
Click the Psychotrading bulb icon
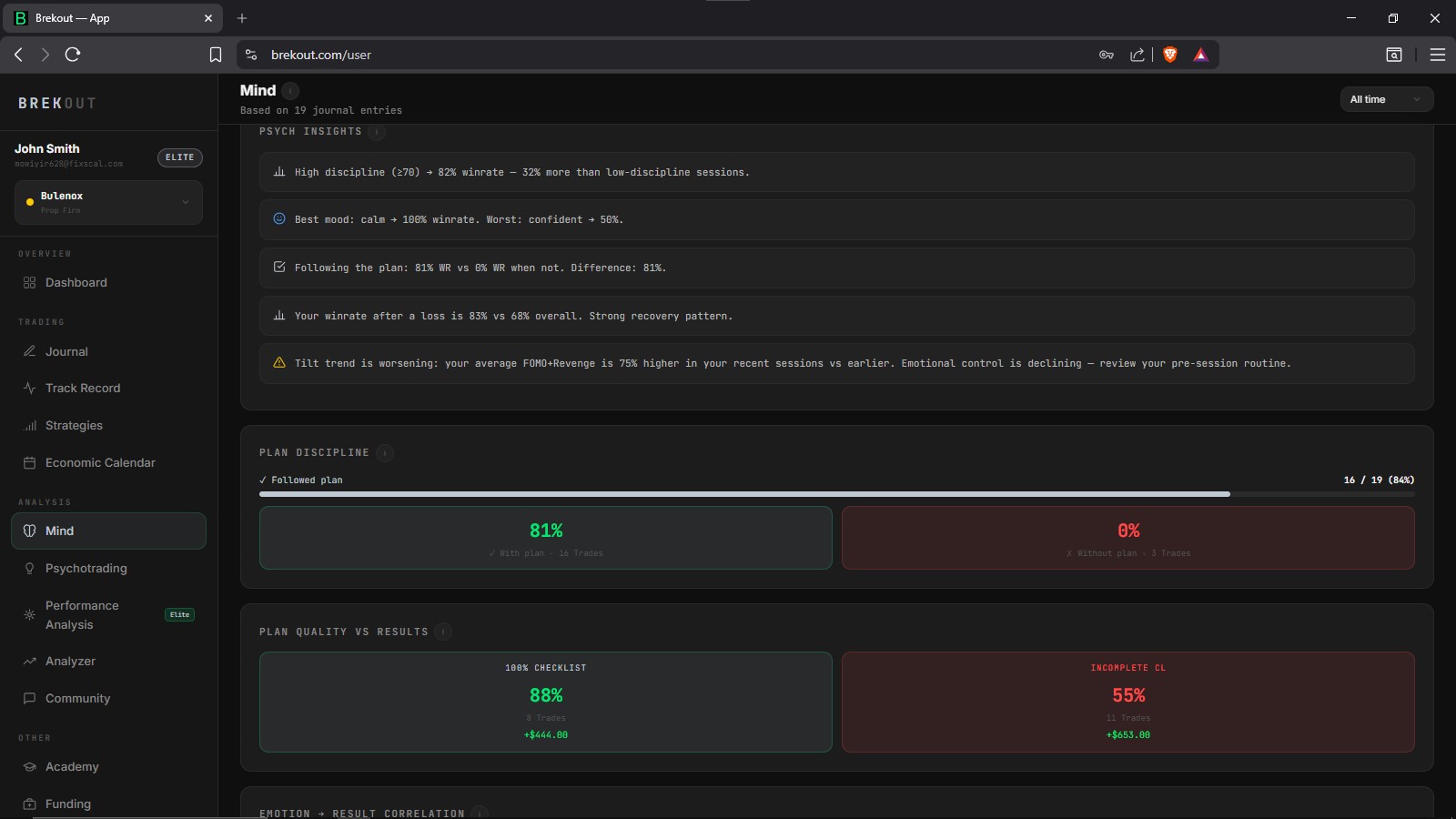[29, 568]
